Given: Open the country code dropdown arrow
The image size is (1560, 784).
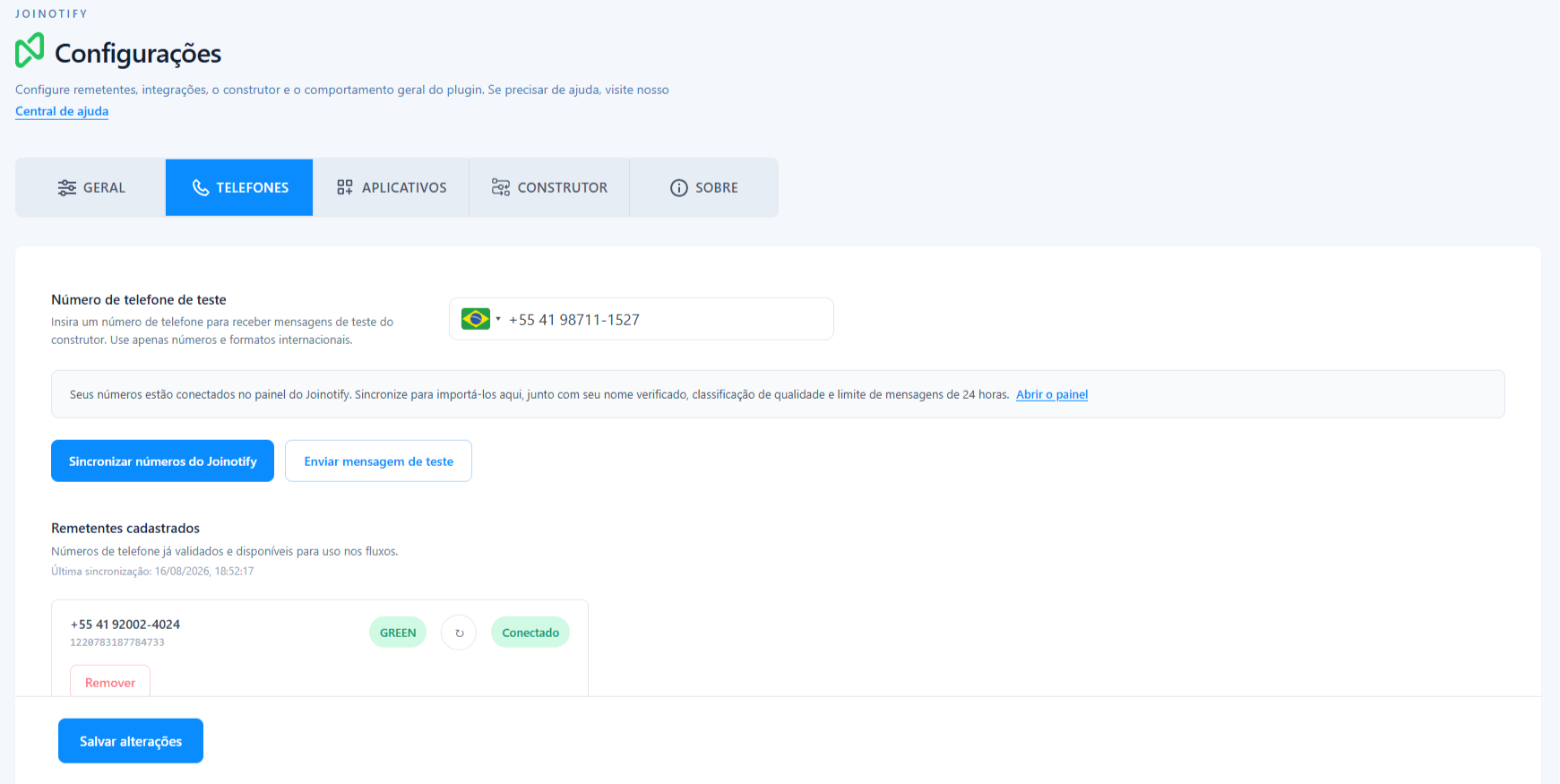Looking at the screenshot, I should click(498, 319).
